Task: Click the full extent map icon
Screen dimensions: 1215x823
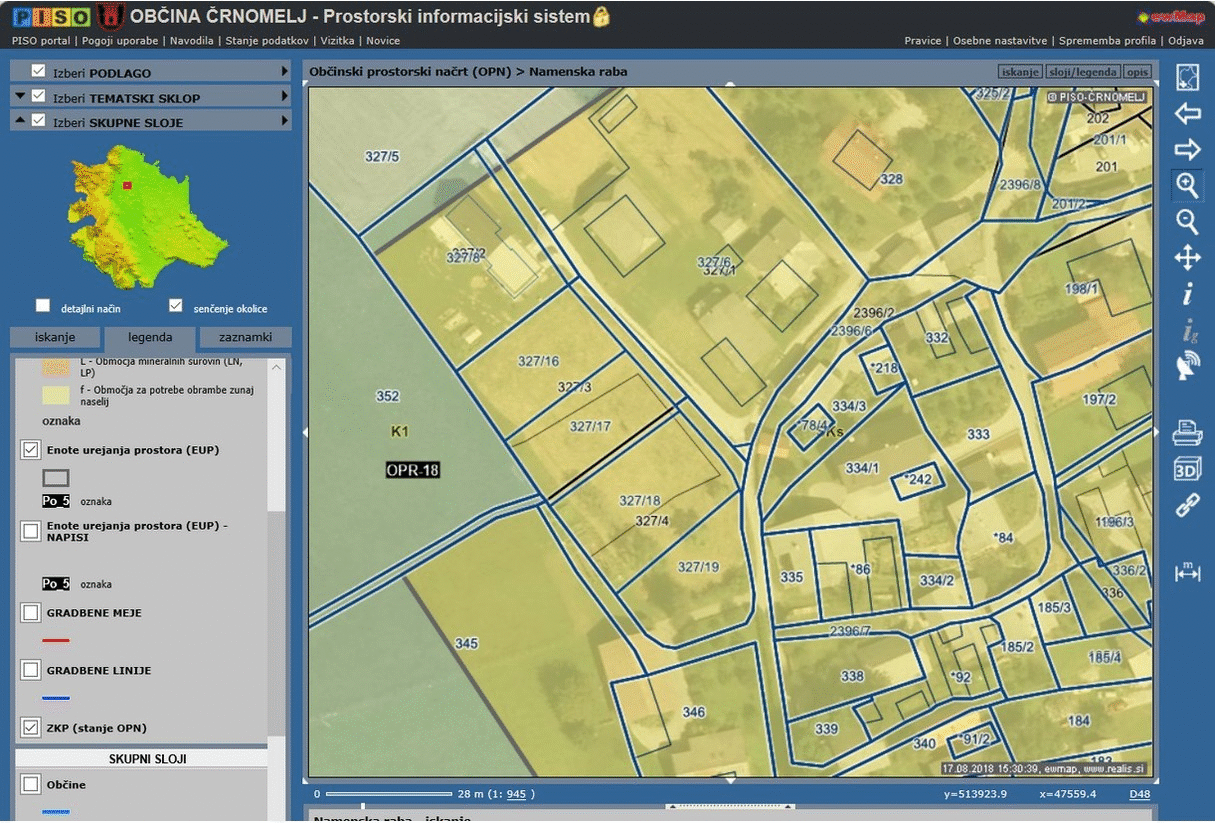Action: (1187, 78)
